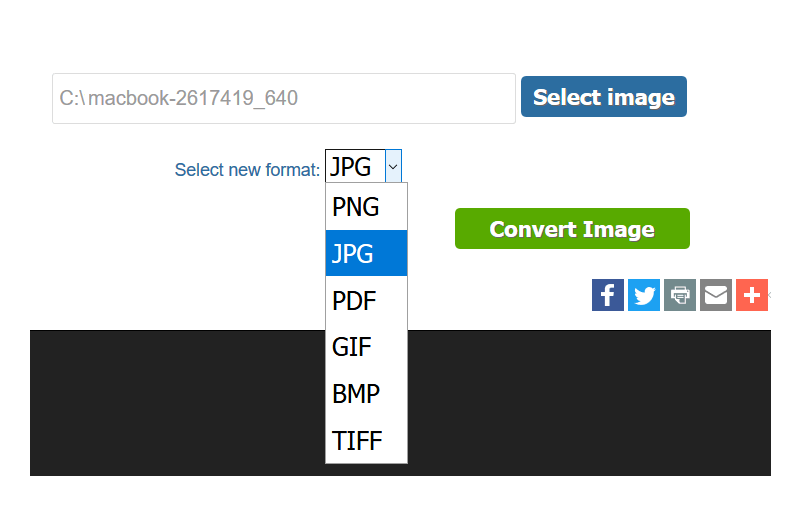Click the blue Select image button
The width and height of the screenshot is (798, 513).
pos(604,97)
